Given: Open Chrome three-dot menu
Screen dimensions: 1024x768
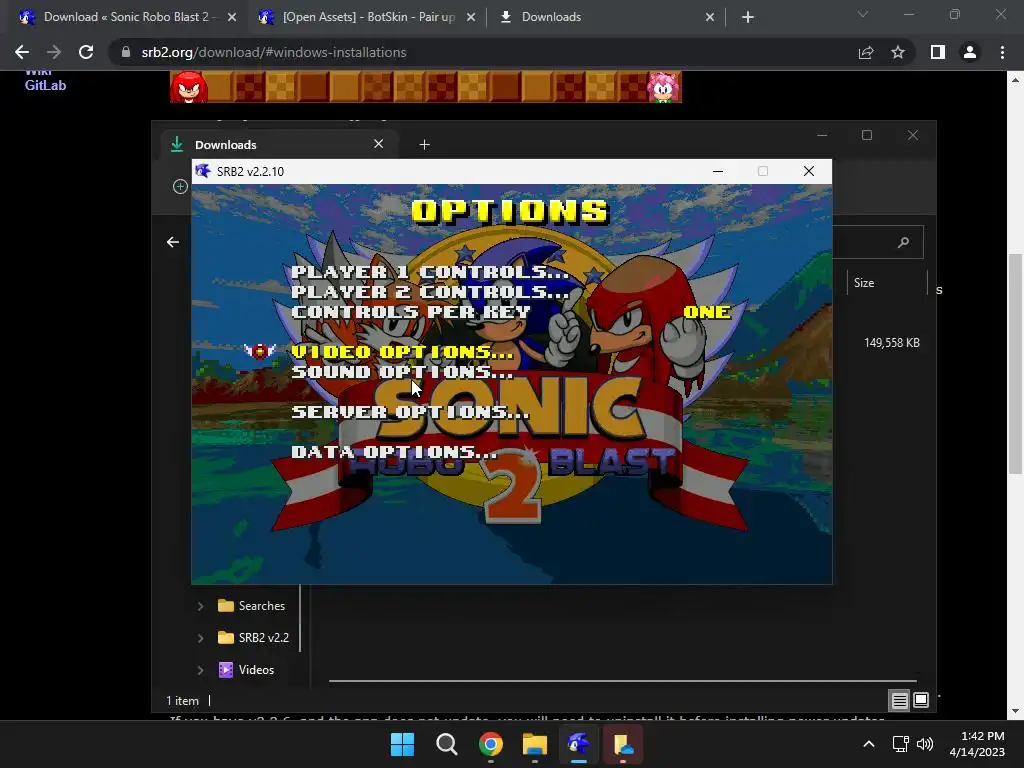Looking at the screenshot, I should pos(1002,52).
